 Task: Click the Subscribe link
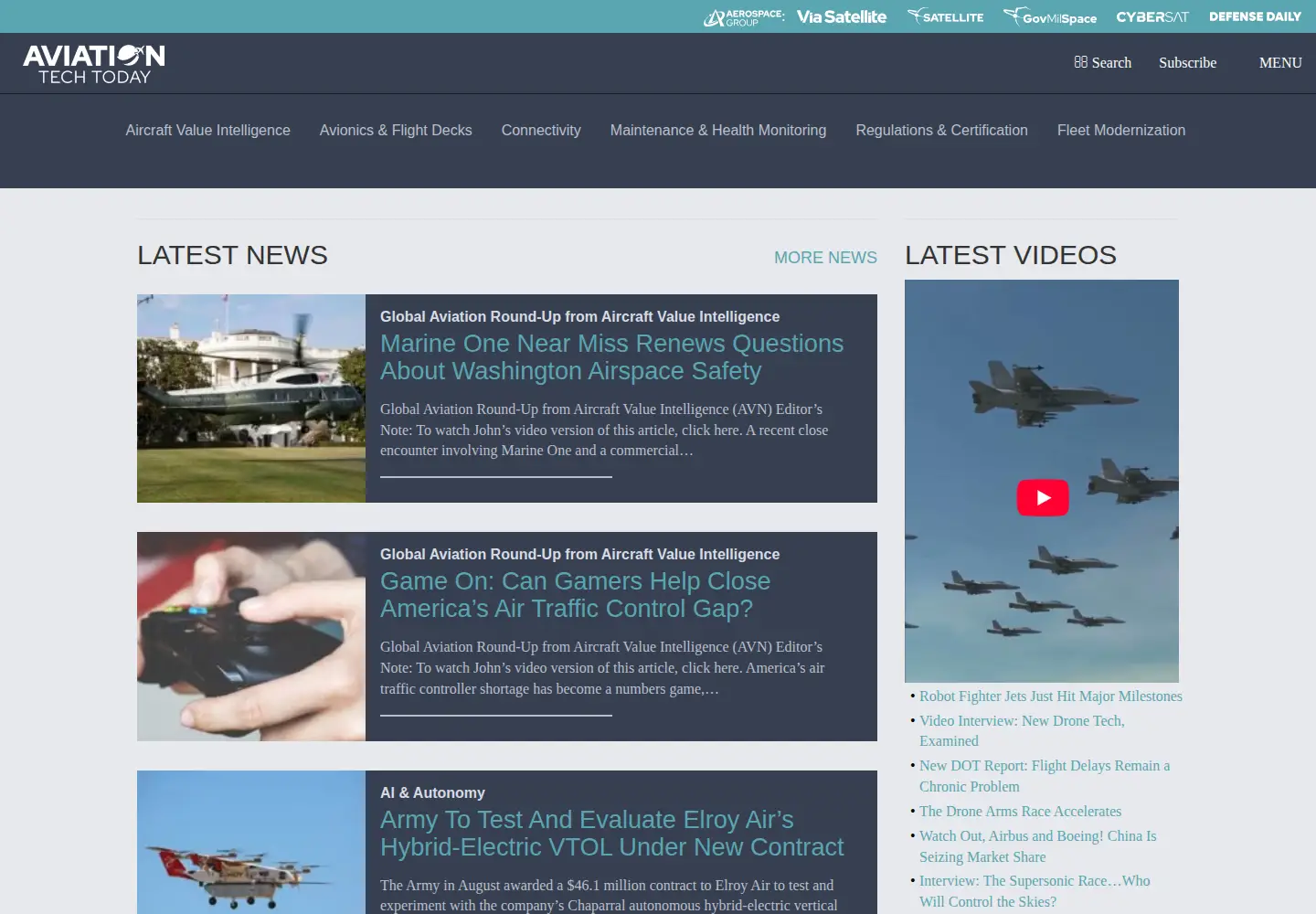click(1187, 62)
